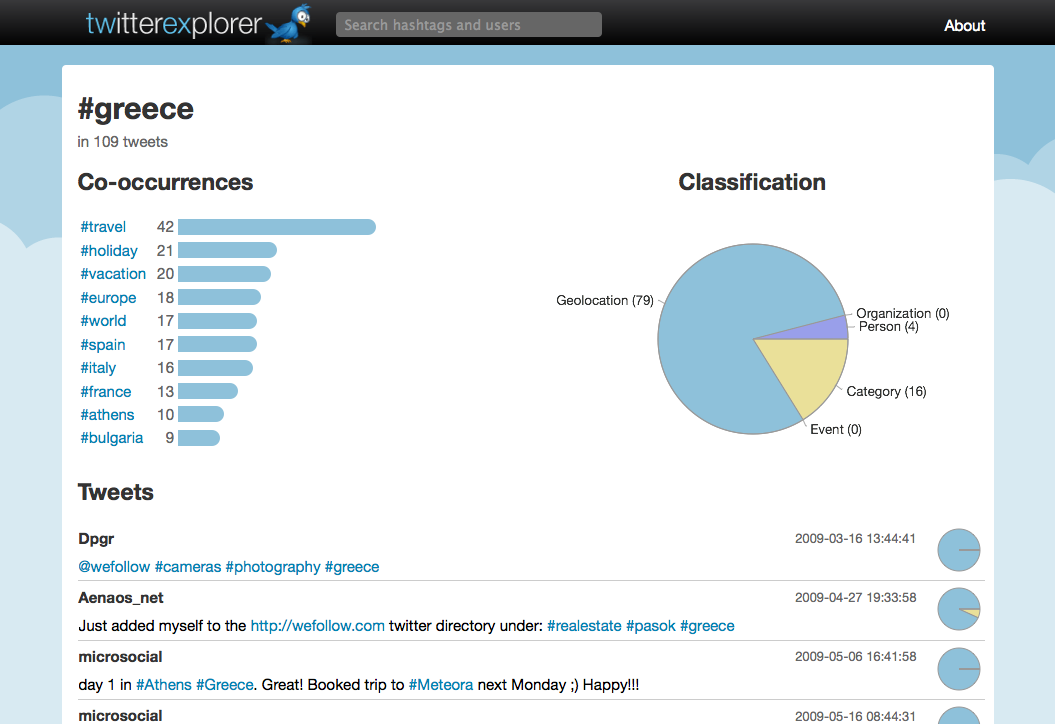Click the #greece page heading

[x=135, y=109]
